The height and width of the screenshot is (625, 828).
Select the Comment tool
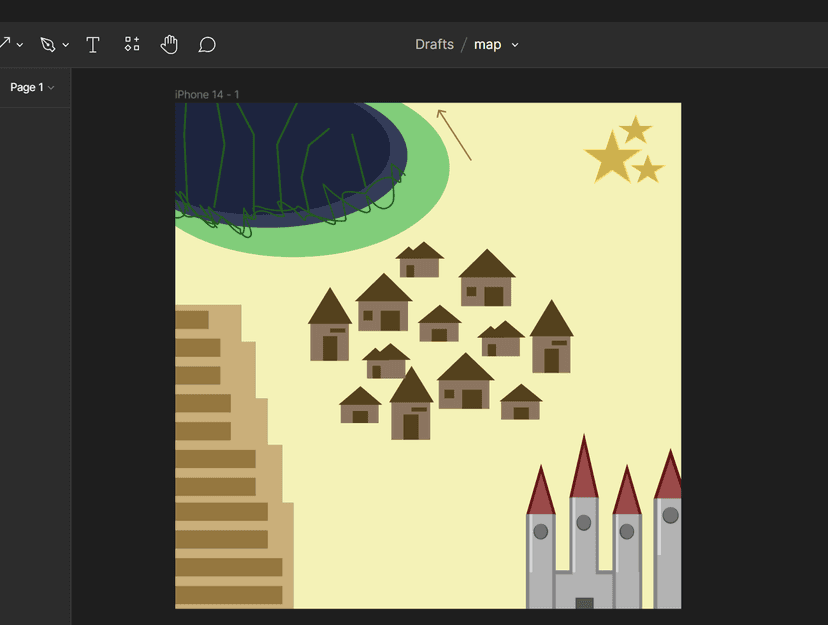pyautogui.click(x=207, y=44)
